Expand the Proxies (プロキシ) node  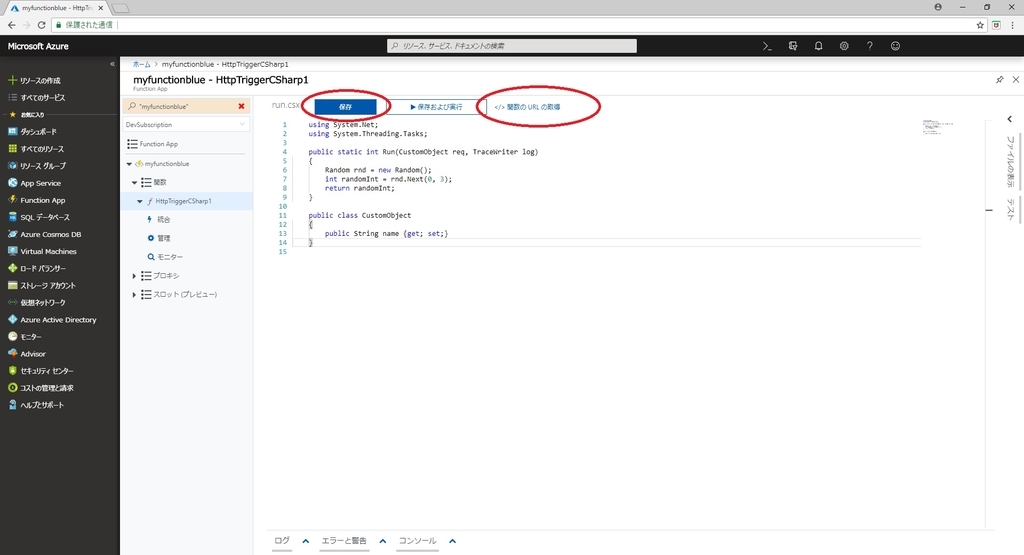[x=134, y=276]
